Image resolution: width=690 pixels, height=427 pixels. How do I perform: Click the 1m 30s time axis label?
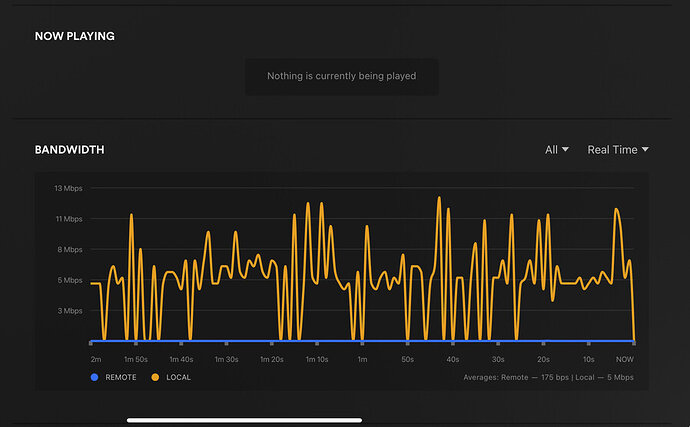(x=226, y=359)
